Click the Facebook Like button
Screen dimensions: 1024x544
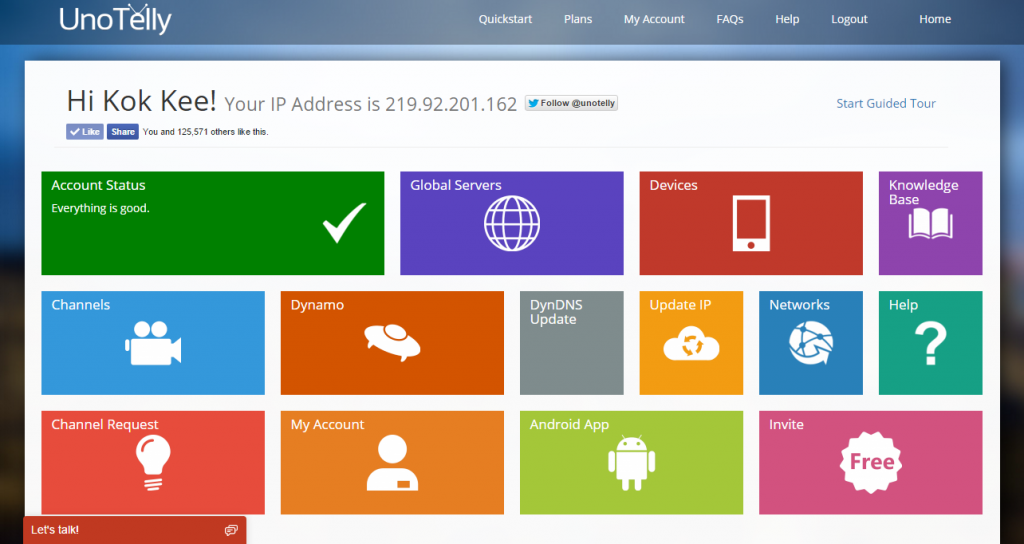[x=85, y=132]
